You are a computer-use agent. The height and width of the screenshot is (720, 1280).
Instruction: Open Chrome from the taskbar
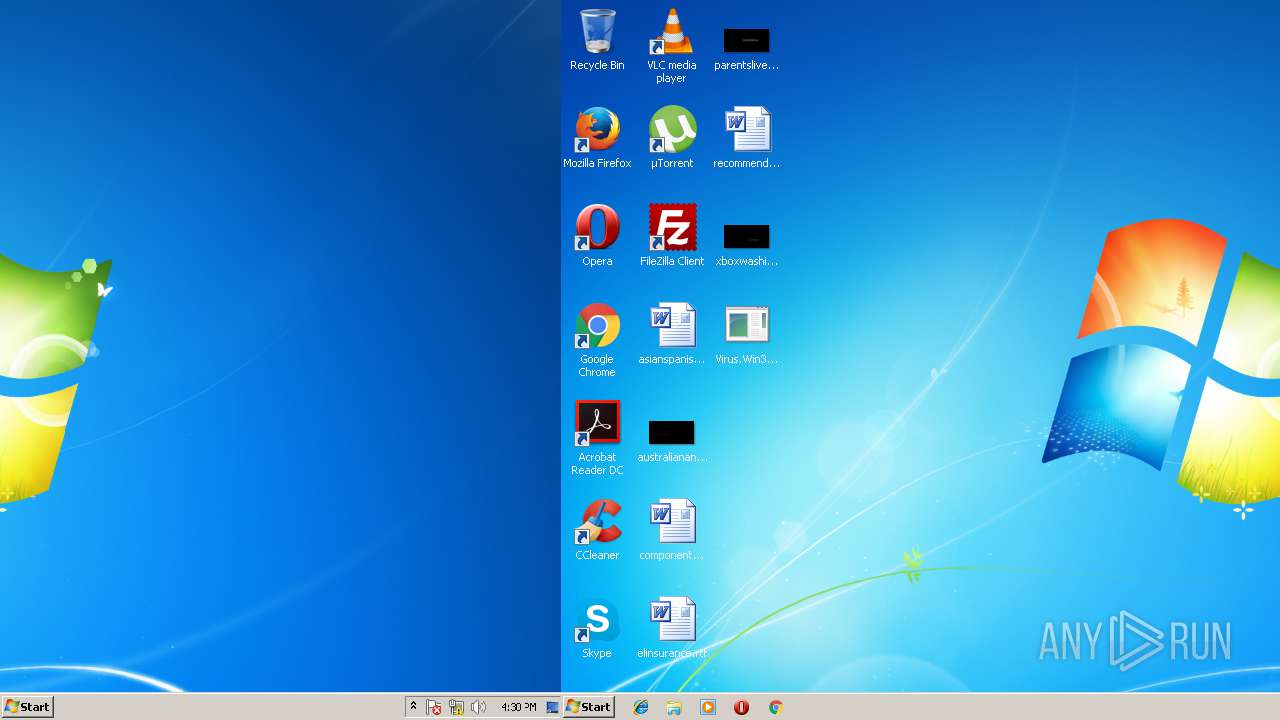click(775, 707)
